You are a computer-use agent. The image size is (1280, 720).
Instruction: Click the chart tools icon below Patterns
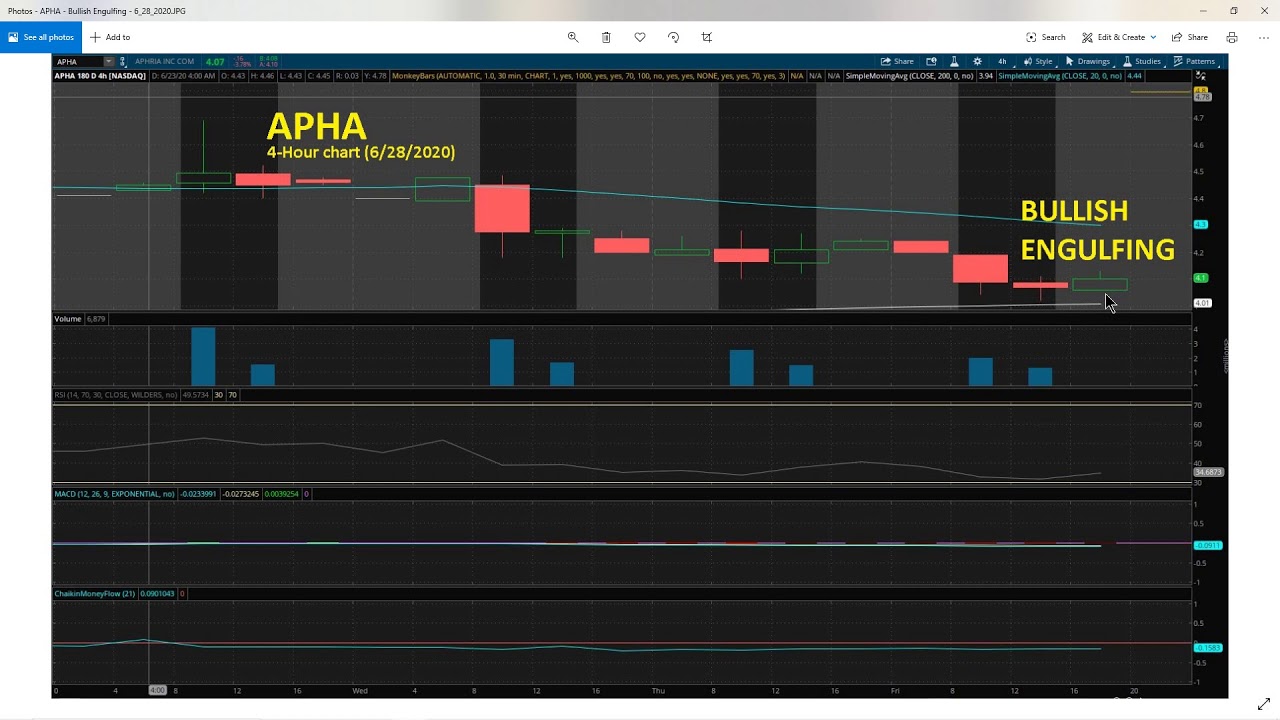(x=1201, y=76)
